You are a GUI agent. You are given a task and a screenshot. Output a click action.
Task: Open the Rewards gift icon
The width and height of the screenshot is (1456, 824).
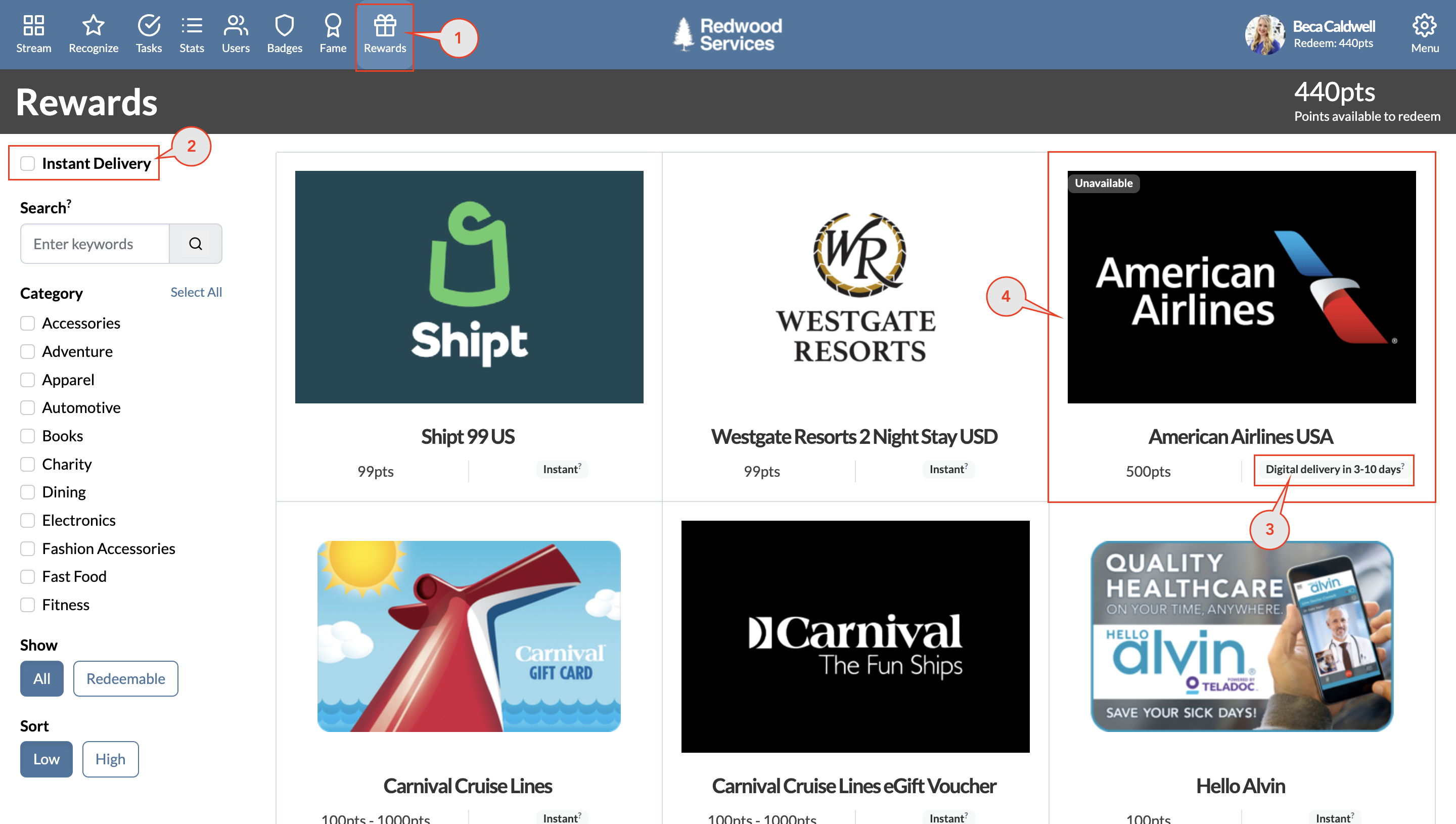385,25
